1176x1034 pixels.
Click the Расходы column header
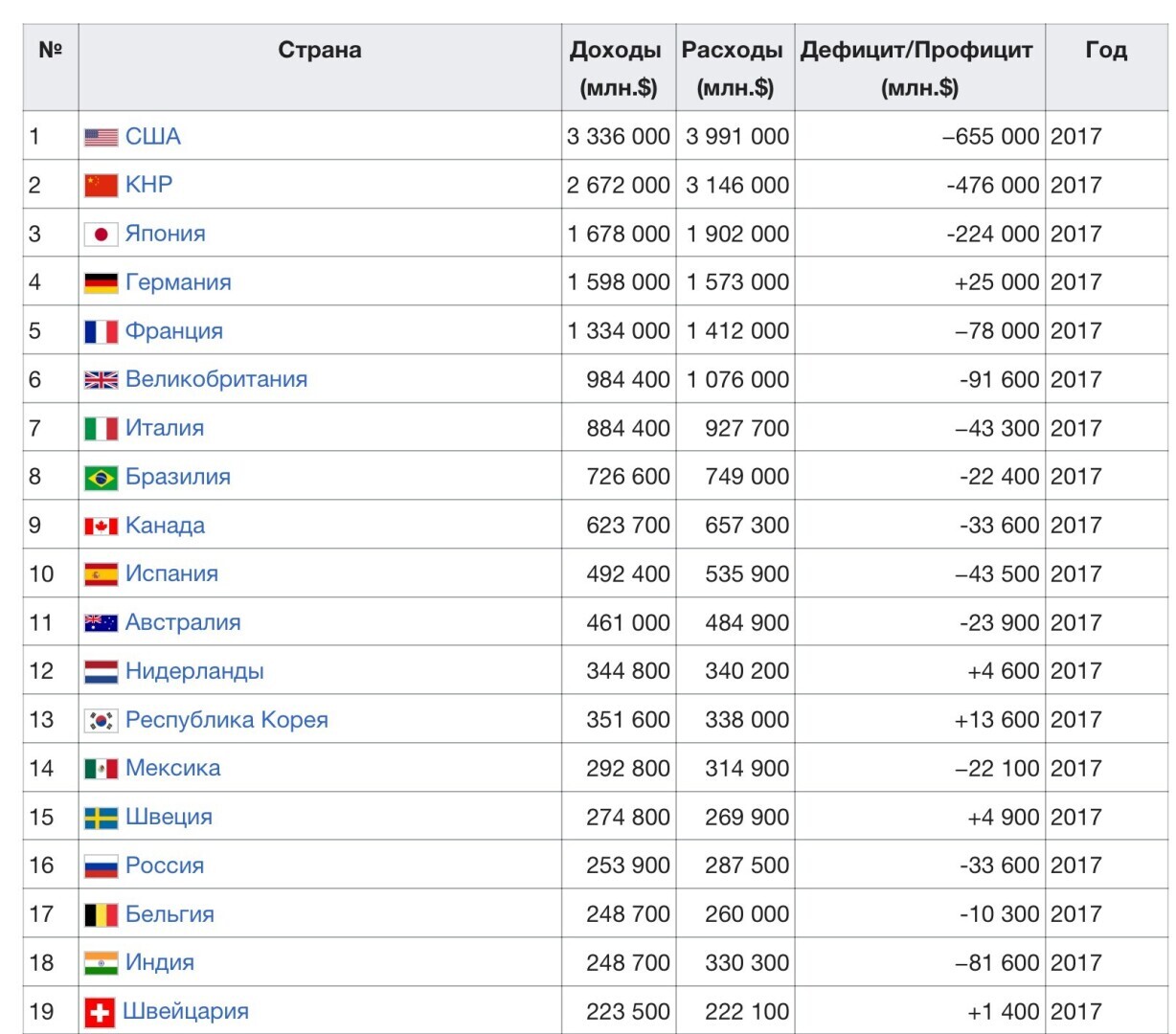(x=734, y=68)
